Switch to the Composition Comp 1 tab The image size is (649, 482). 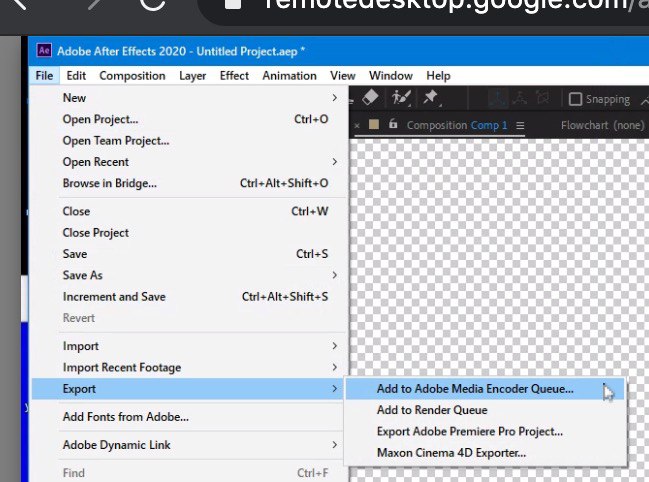click(x=457, y=125)
